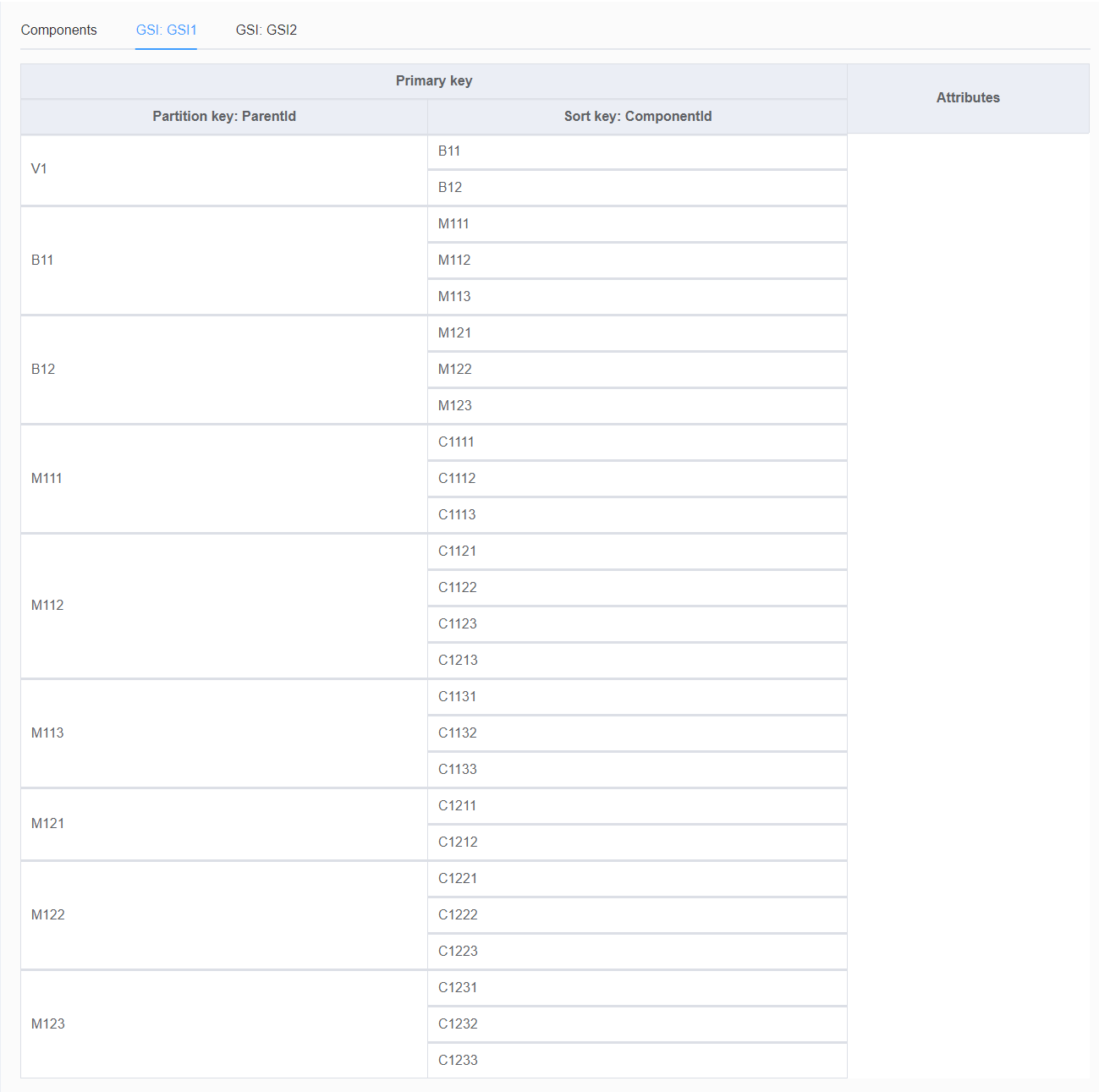Click the M123 partition key cell
This screenshot has width=1099, height=1092.
tap(48, 1023)
